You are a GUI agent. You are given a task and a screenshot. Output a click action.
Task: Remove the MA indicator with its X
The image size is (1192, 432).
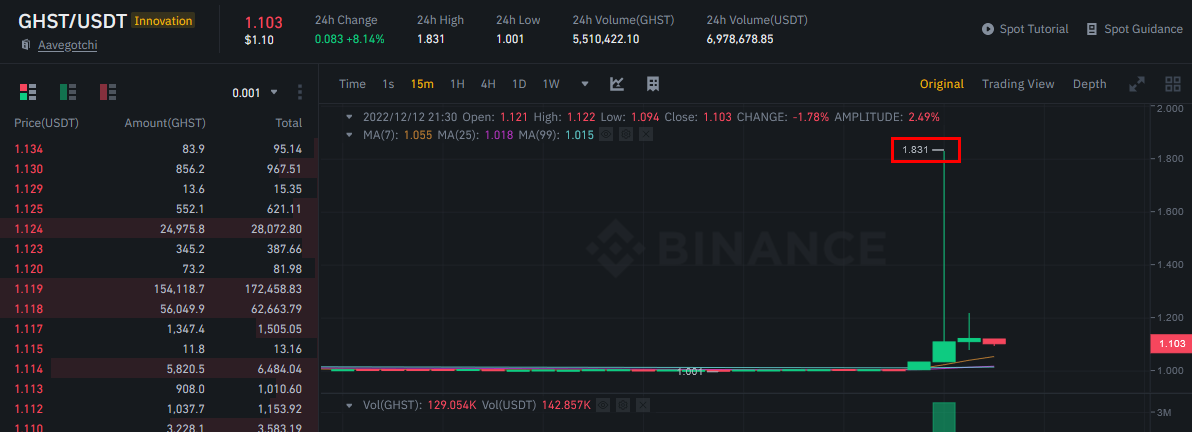coord(645,135)
